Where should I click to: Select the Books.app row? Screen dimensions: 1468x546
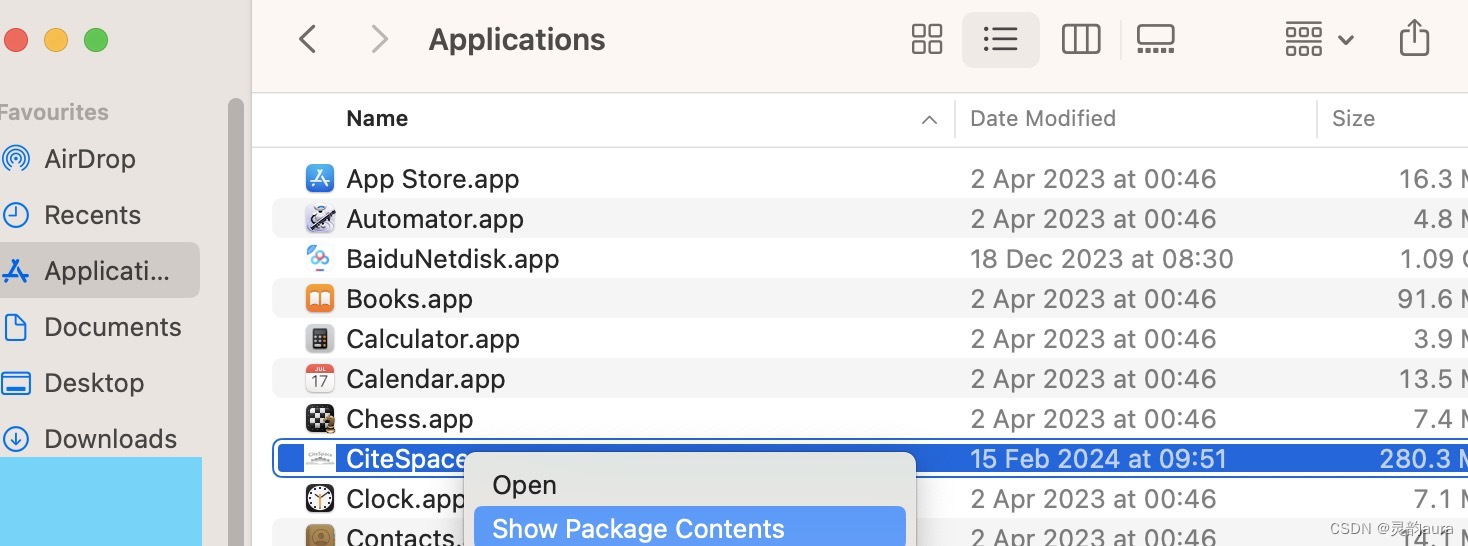600,299
